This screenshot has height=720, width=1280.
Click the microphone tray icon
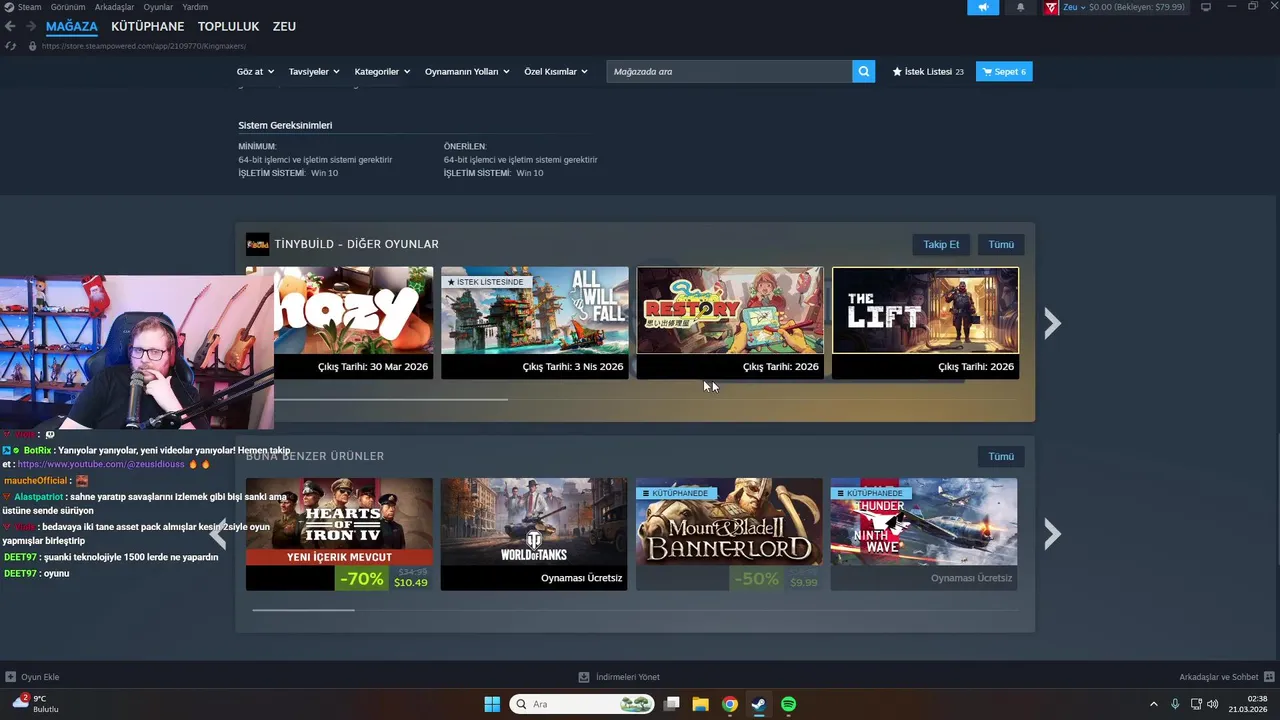pos(1175,704)
